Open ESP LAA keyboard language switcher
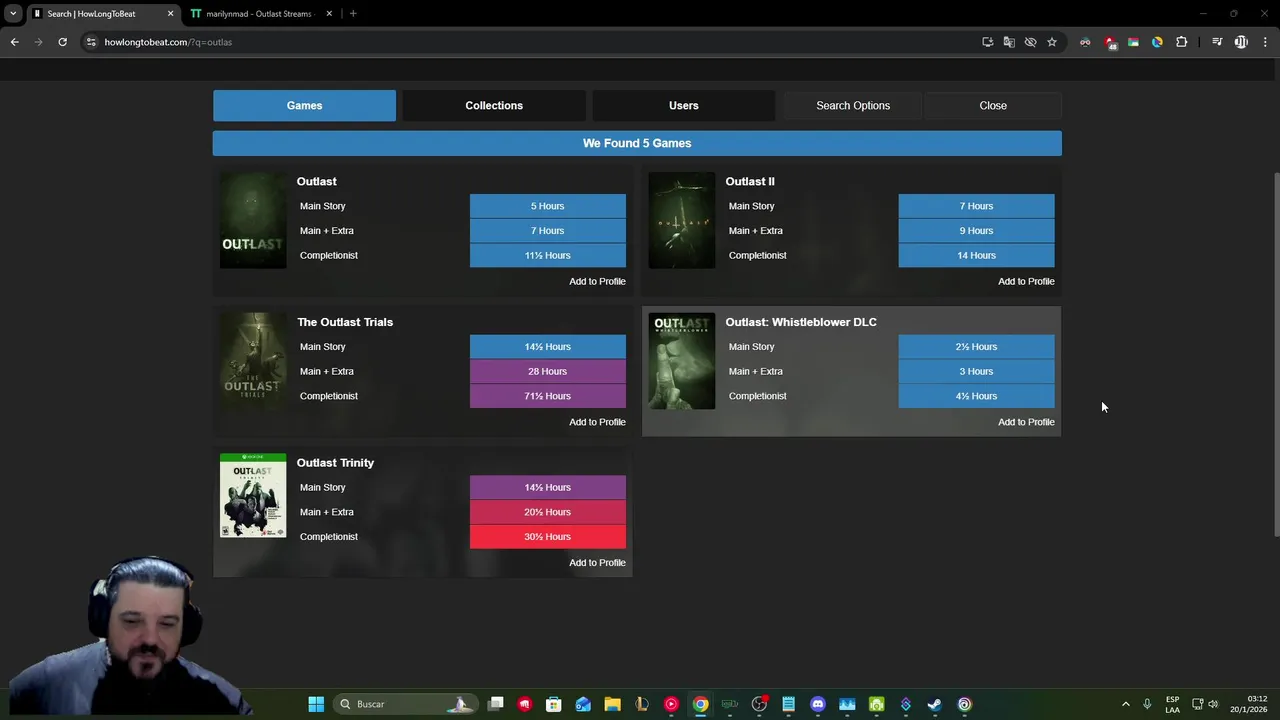The width and height of the screenshot is (1280, 720). (1172, 704)
